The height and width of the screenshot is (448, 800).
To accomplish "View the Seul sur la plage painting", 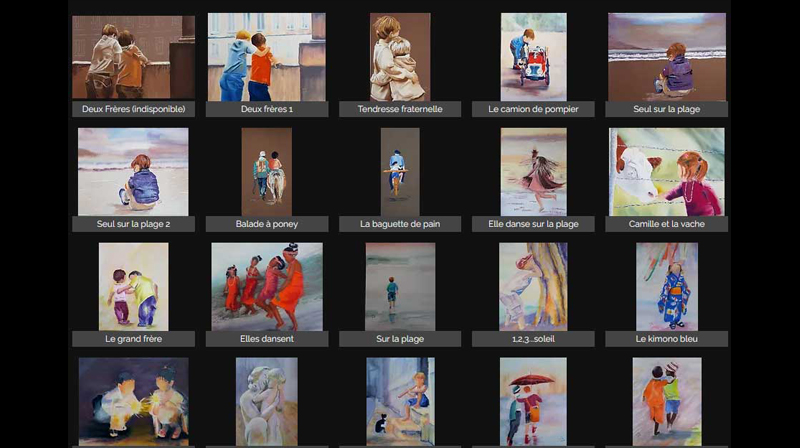I will 667,57.
